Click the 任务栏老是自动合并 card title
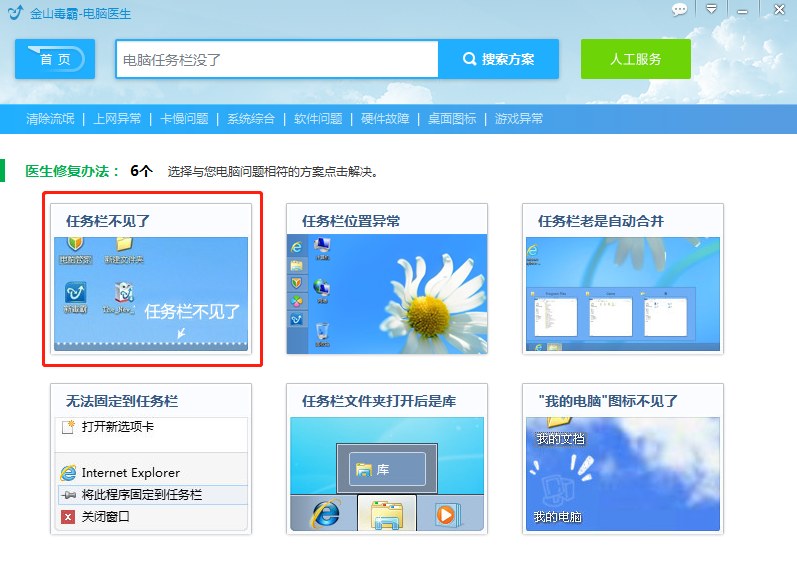The image size is (797, 568). tap(601, 221)
